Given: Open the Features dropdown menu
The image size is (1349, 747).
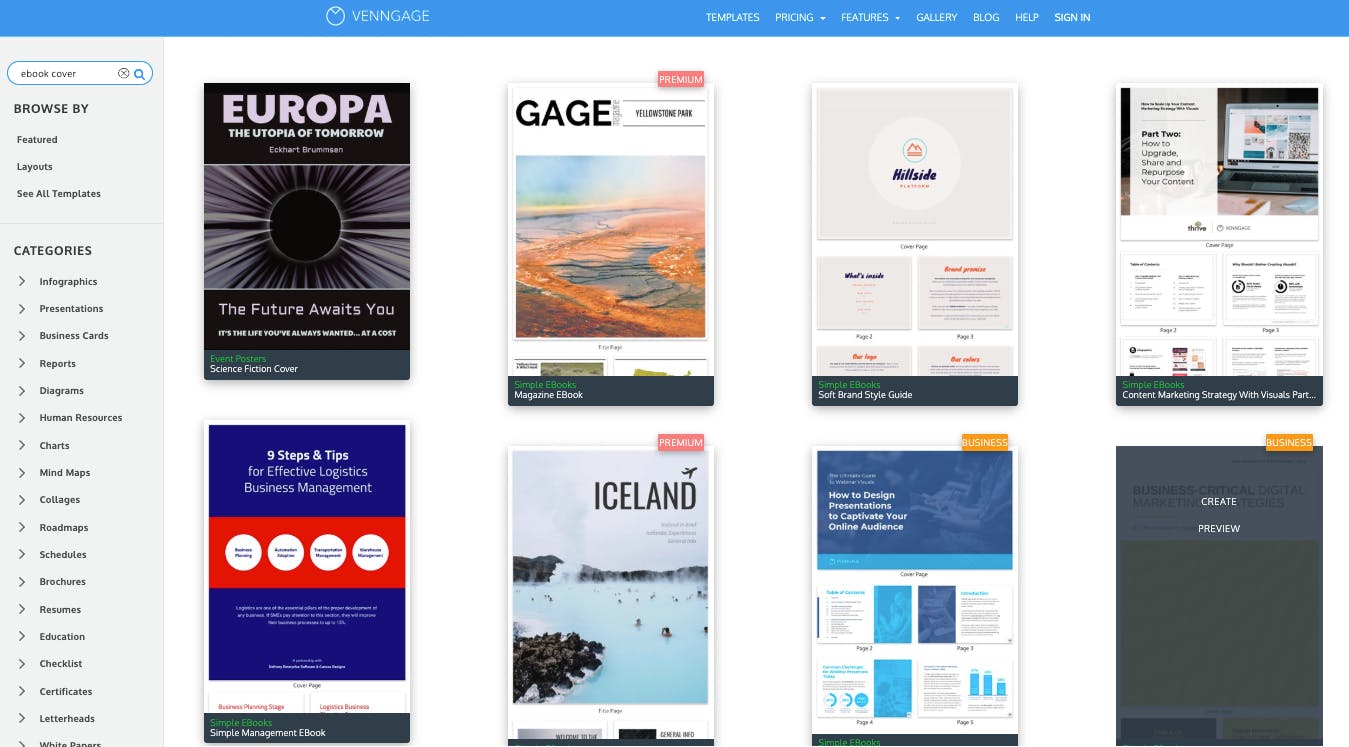Looking at the screenshot, I should tap(870, 18).
